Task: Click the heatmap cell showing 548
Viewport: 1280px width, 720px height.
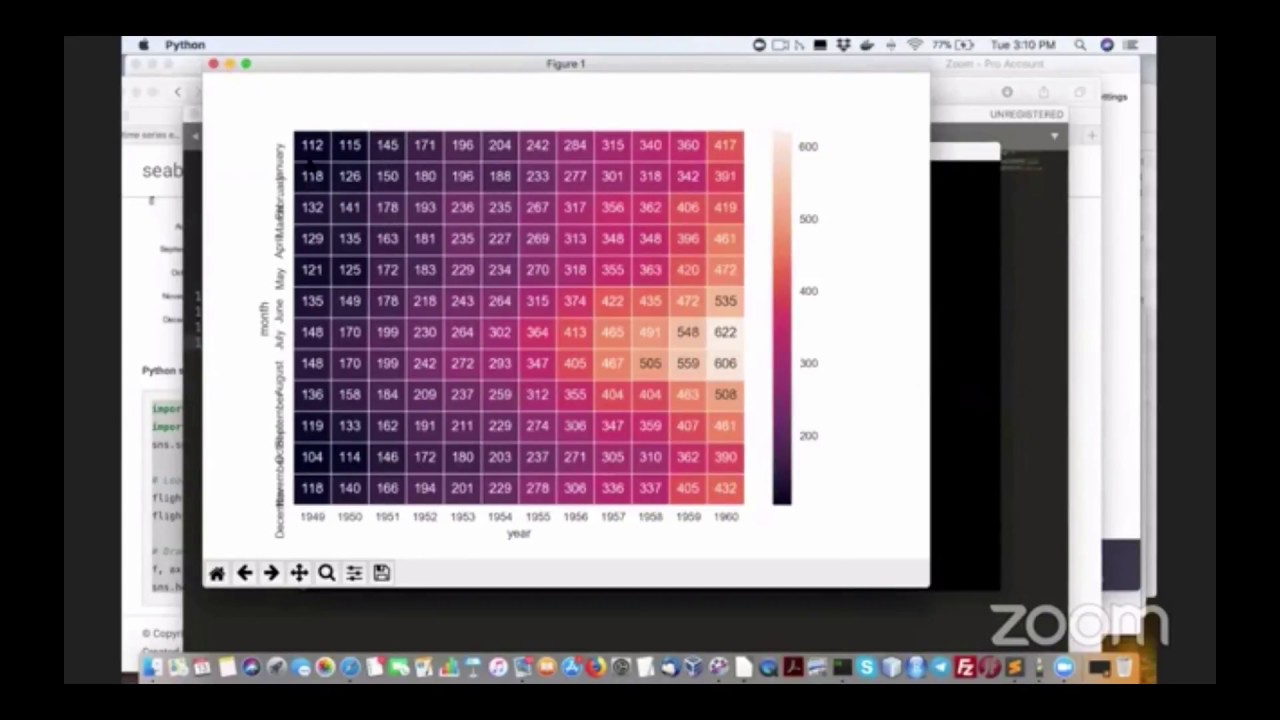Action: coord(688,332)
